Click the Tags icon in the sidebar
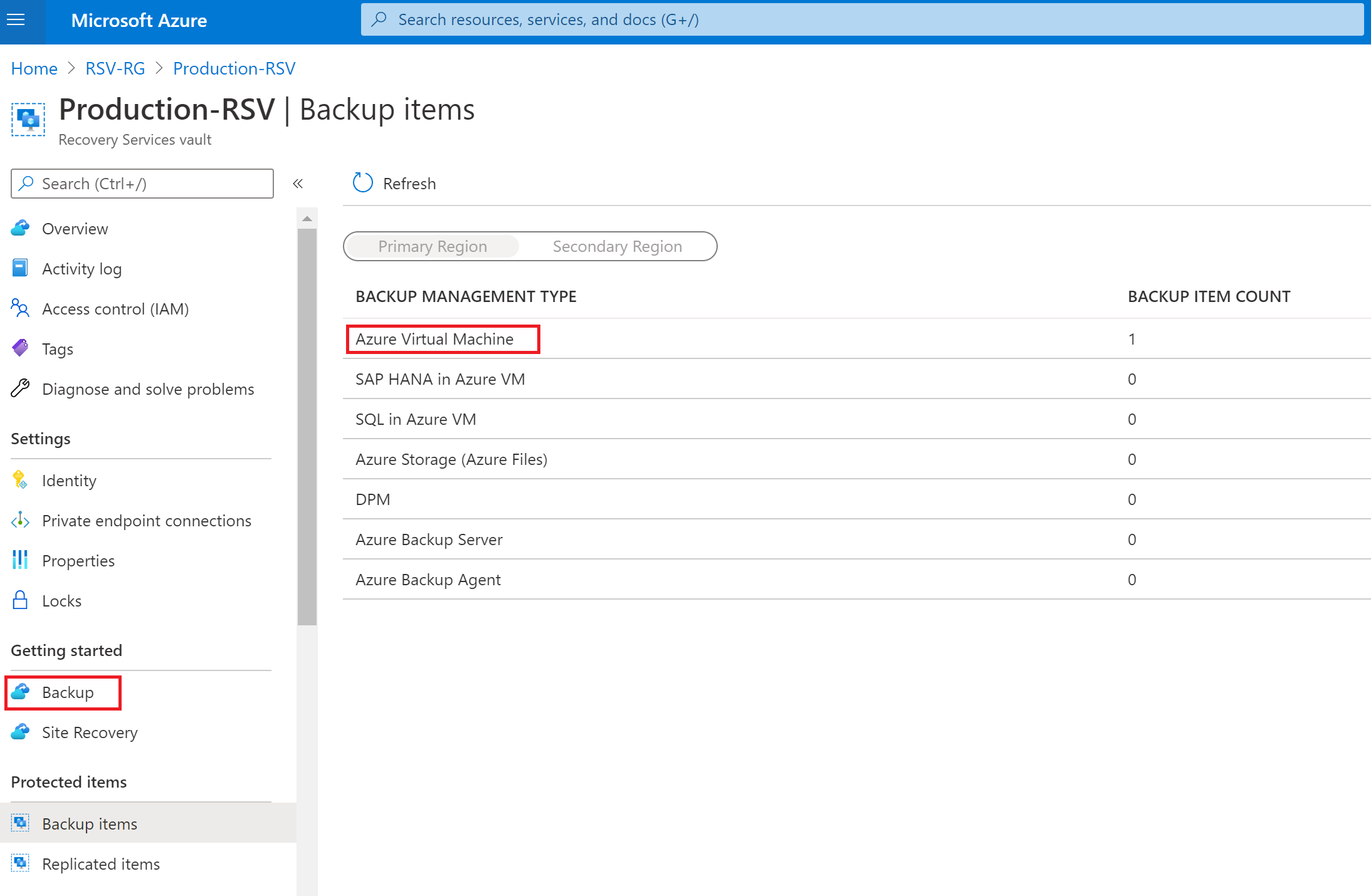This screenshot has width=1371, height=896. click(x=19, y=348)
